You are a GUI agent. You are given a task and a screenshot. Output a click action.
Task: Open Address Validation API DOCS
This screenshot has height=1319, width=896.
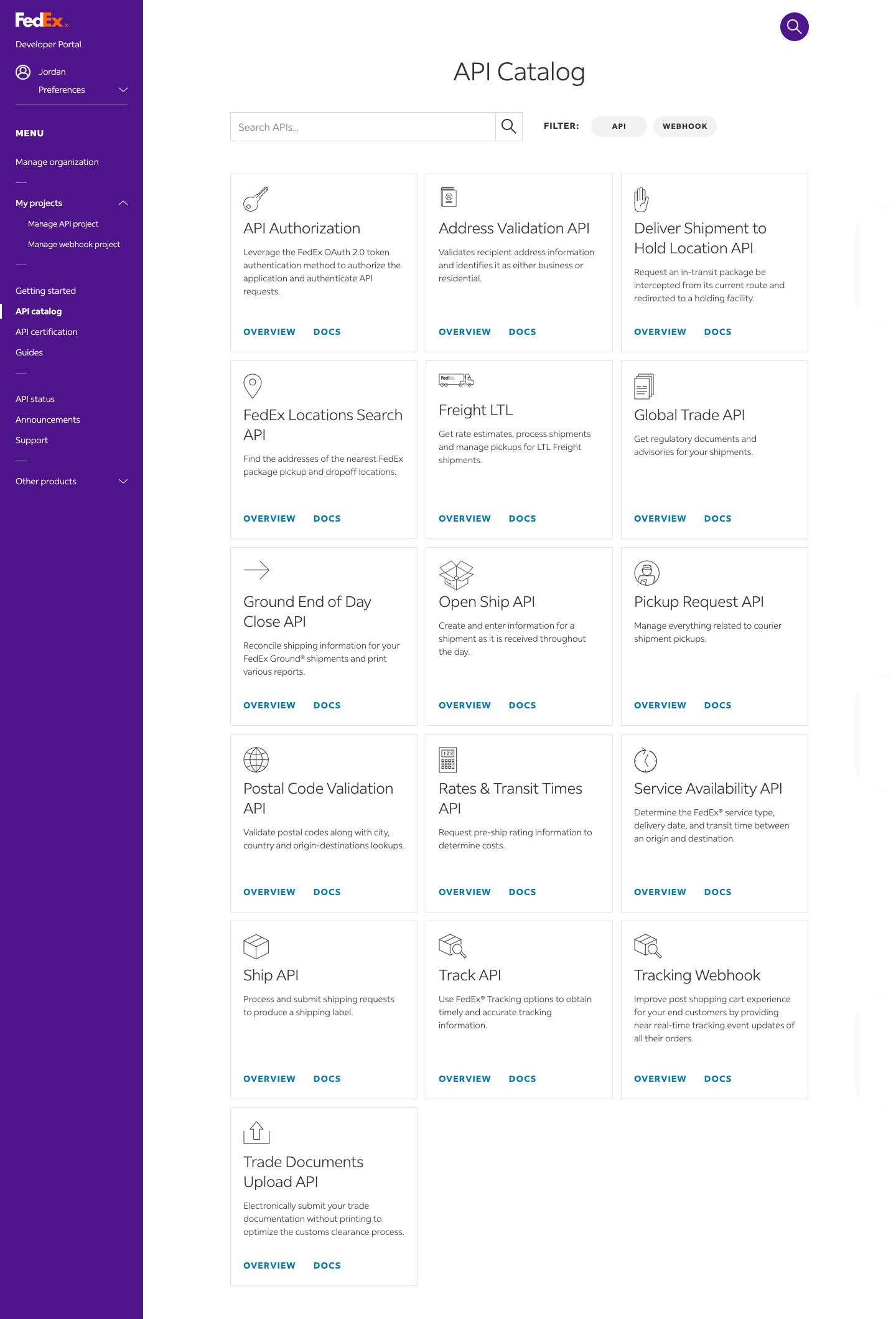click(523, 332)
